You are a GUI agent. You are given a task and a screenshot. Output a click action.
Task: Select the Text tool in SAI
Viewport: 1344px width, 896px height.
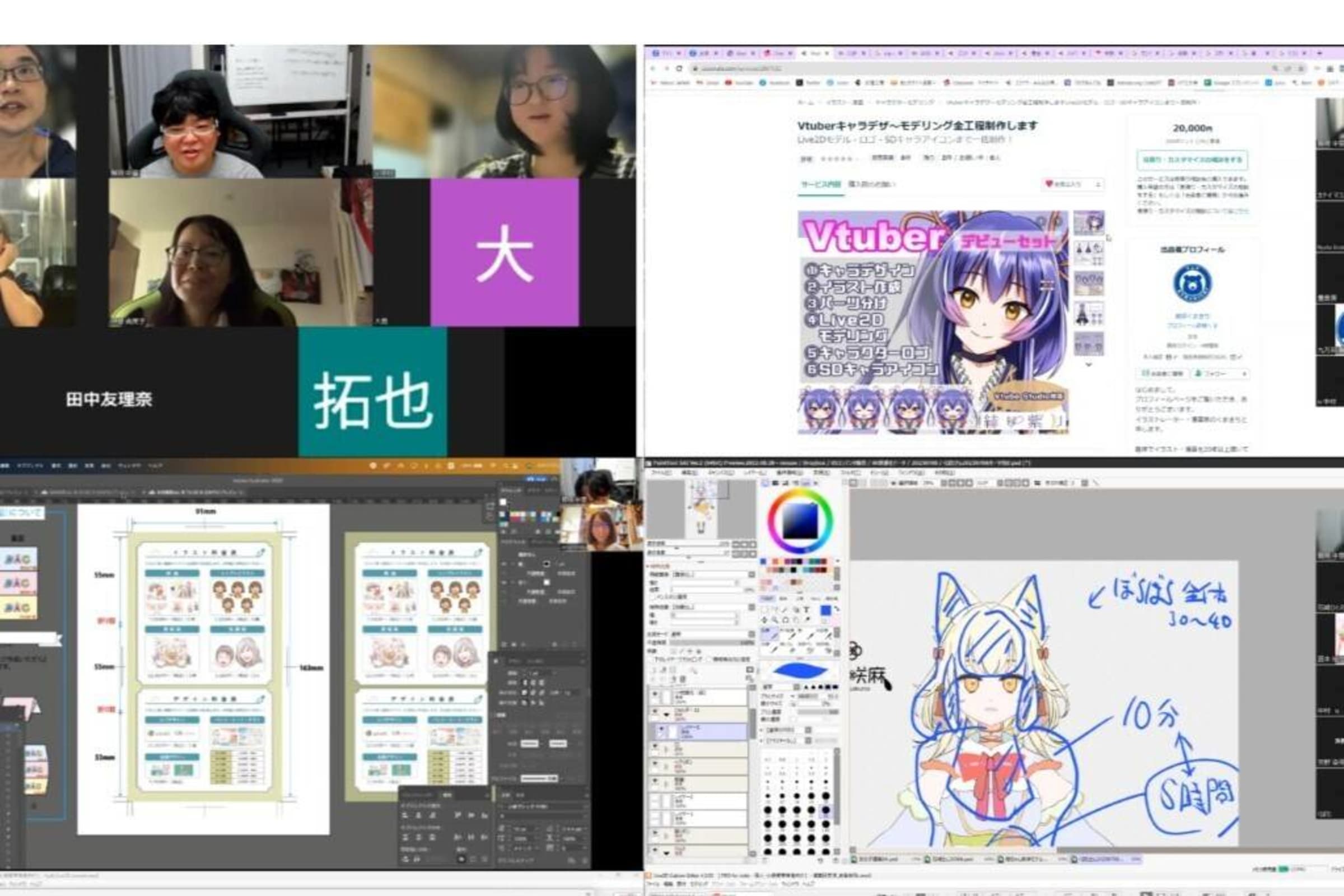pos(807,610)
